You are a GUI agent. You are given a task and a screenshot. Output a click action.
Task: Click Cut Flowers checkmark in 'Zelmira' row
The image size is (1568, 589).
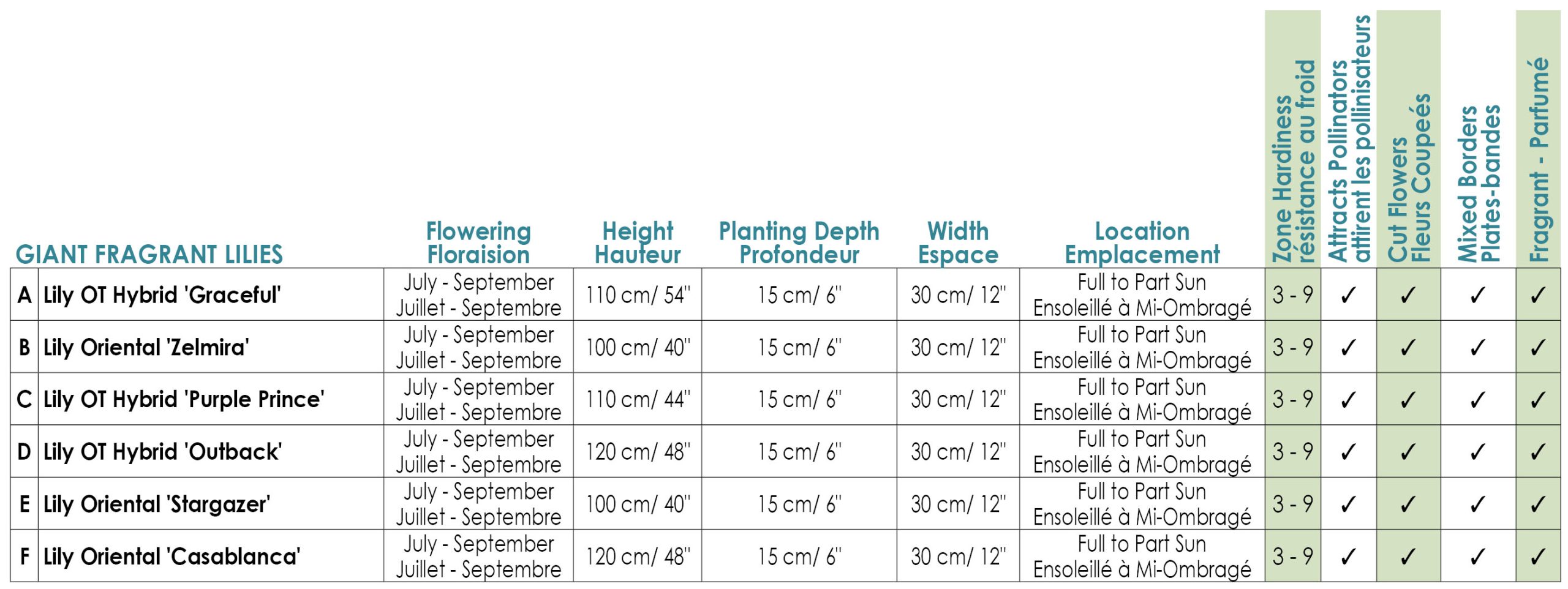pos(1408,348)
